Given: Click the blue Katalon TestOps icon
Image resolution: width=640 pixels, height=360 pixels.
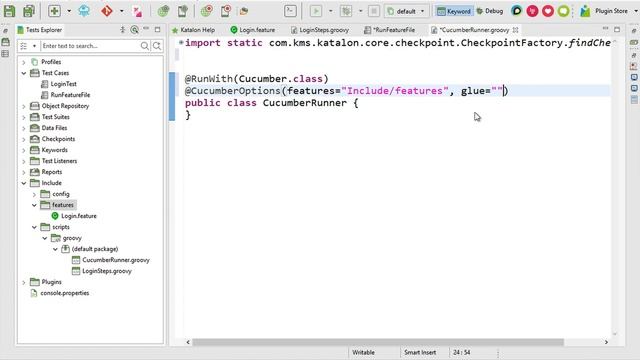Looking at the screenshot, I should (x=84, y=11).
